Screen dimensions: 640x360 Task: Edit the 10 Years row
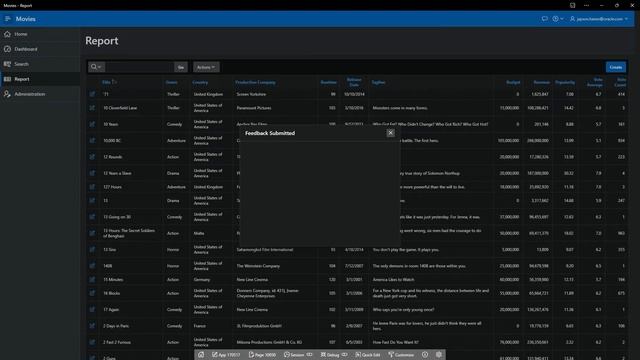point(92,124)
